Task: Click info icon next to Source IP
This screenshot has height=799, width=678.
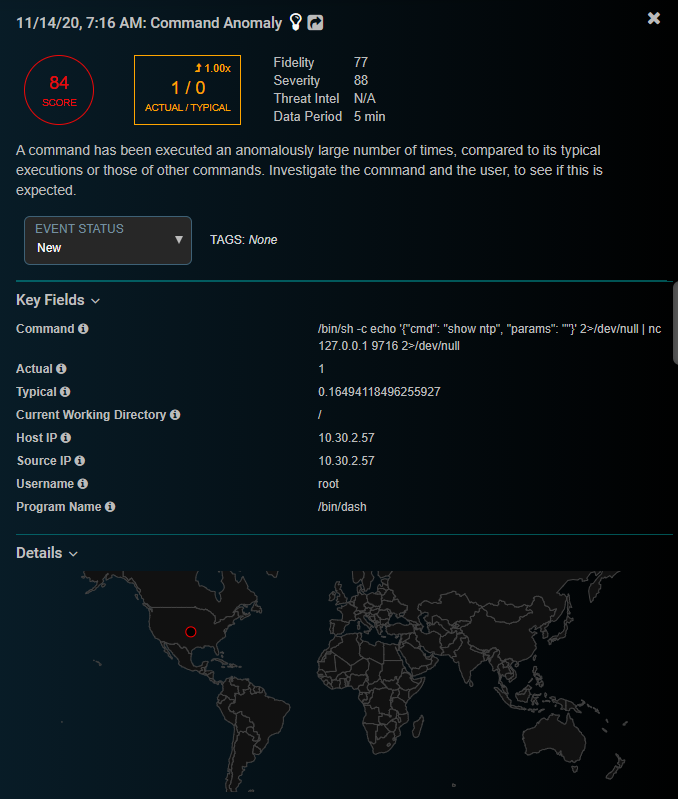Action: (80, 461)
